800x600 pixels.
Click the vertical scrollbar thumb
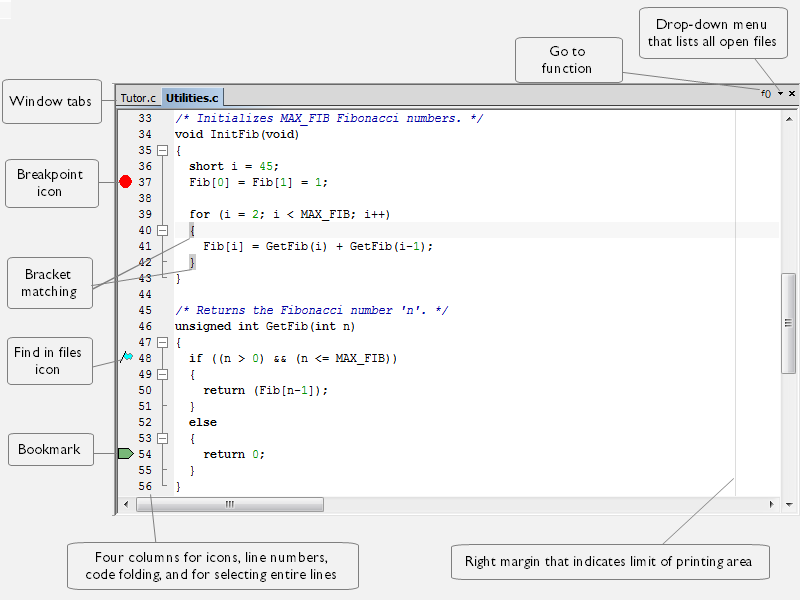[x=788, y=322]
